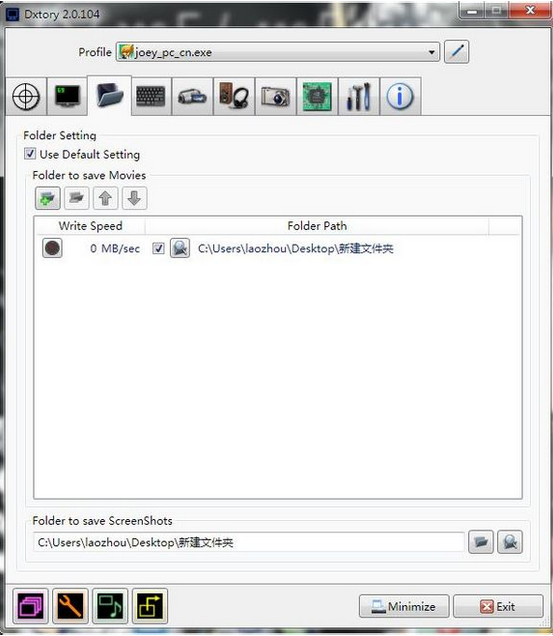Open the Advanced circuit-chip tab
The image size is (553, 636).
pyautogui.click(x=317, y=97)
